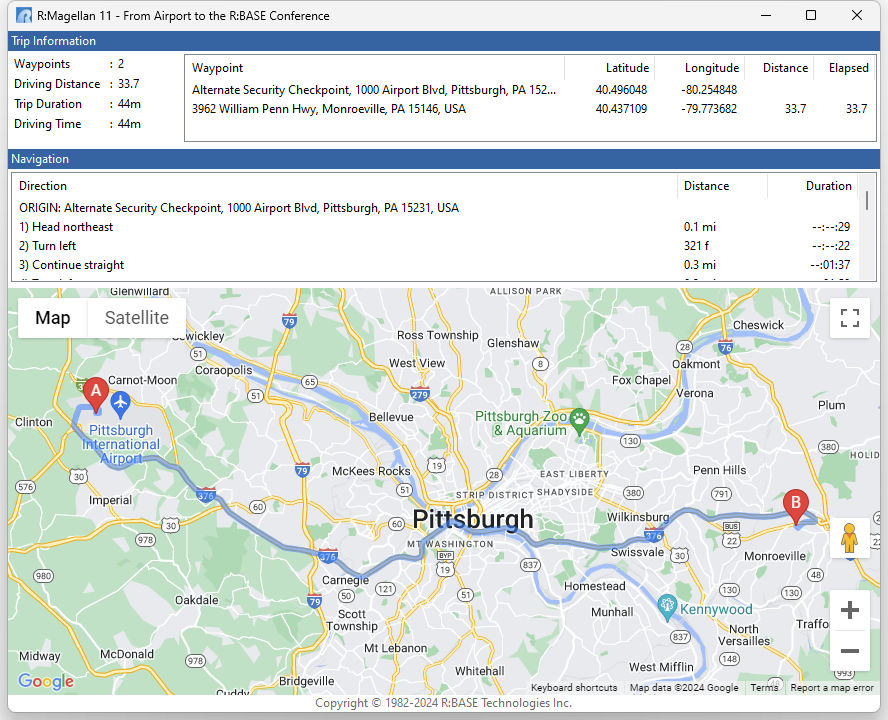Click the Navigation section header

tap(444, 159)
